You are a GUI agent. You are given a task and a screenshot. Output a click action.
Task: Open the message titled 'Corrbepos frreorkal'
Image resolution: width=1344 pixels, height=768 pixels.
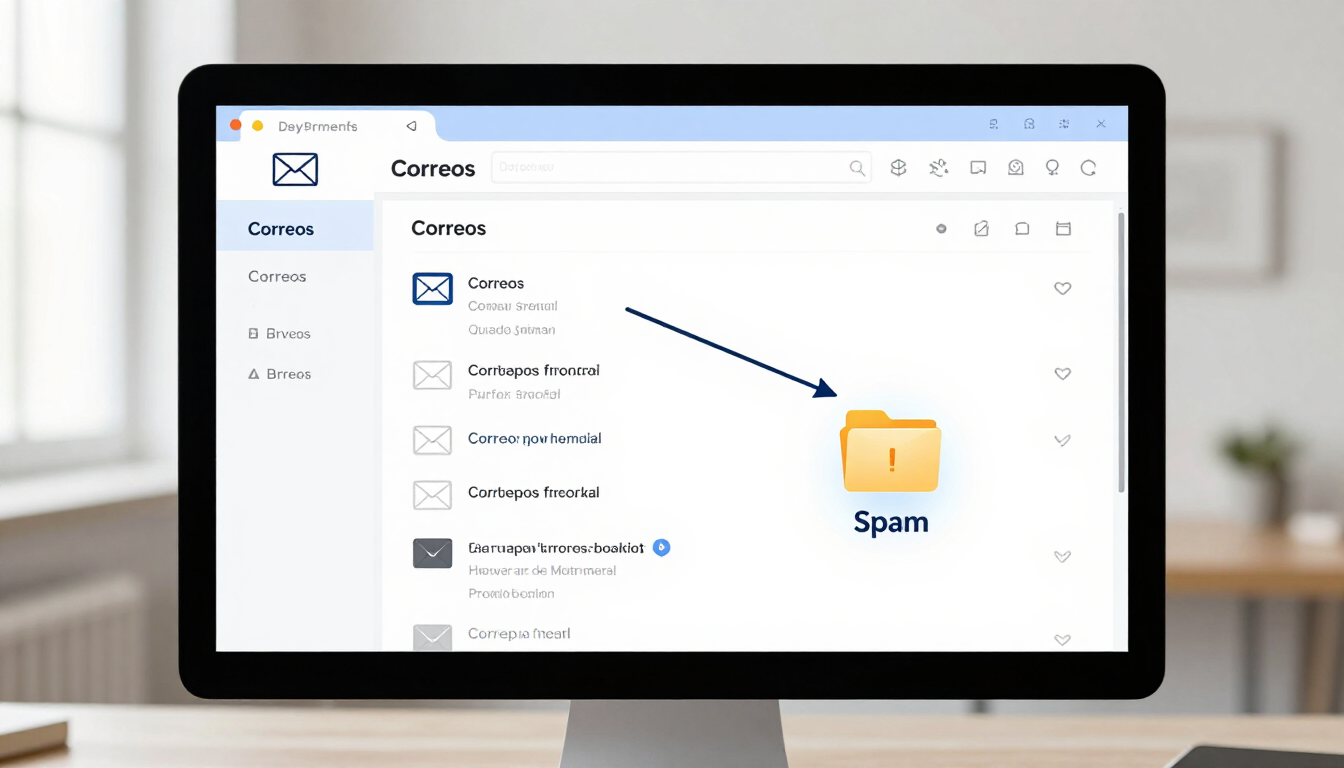(533, 492)
